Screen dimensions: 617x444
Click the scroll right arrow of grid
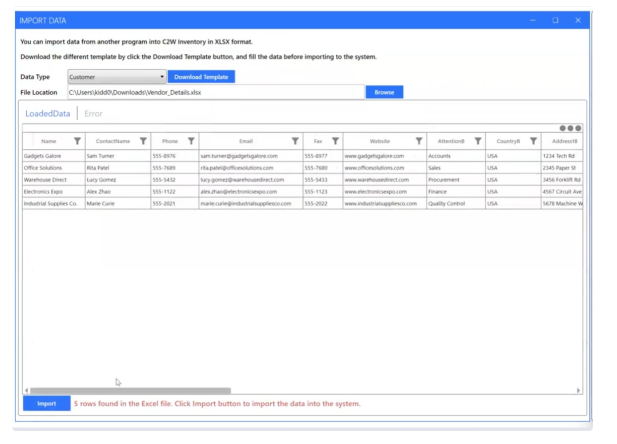click(x=579, y=391)
